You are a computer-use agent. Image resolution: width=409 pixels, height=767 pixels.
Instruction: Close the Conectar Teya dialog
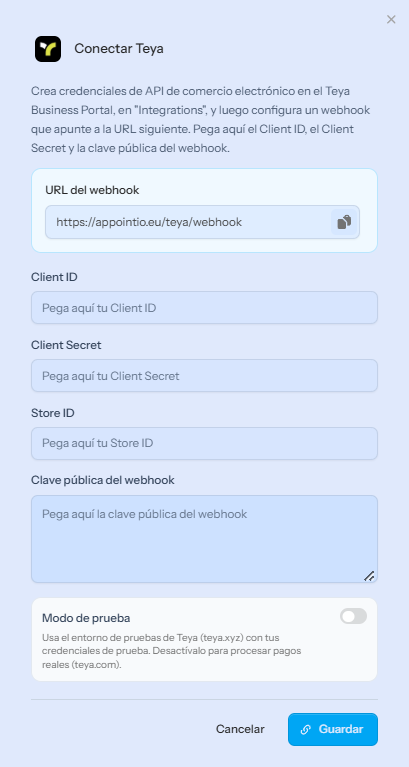(391, 20)
